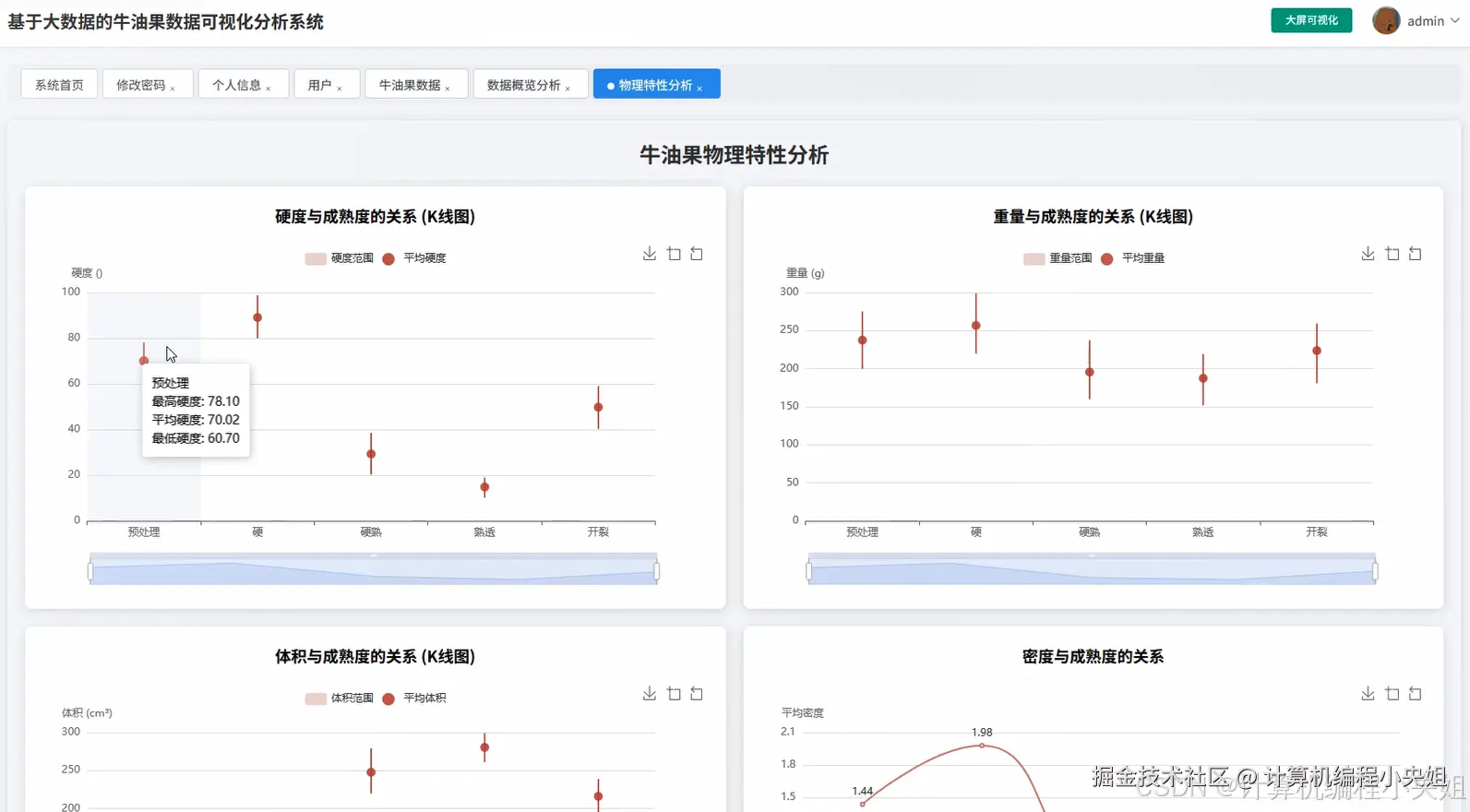The width and height of the screenshot is (1470, 812).
Task: Click the 1.98 peak point on density chart
Action: pos(982,746)
